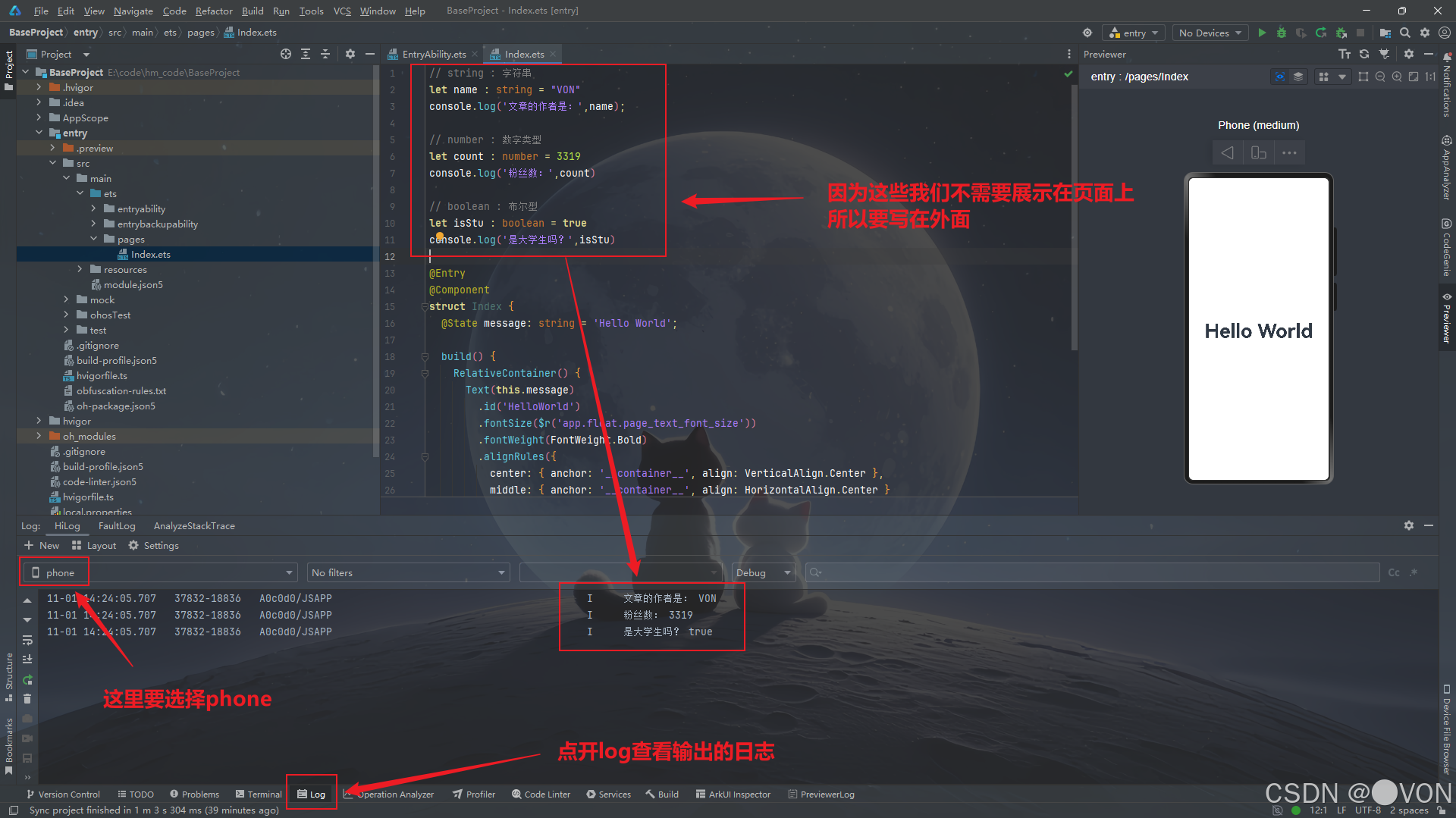Click the log search input field

1092,572
